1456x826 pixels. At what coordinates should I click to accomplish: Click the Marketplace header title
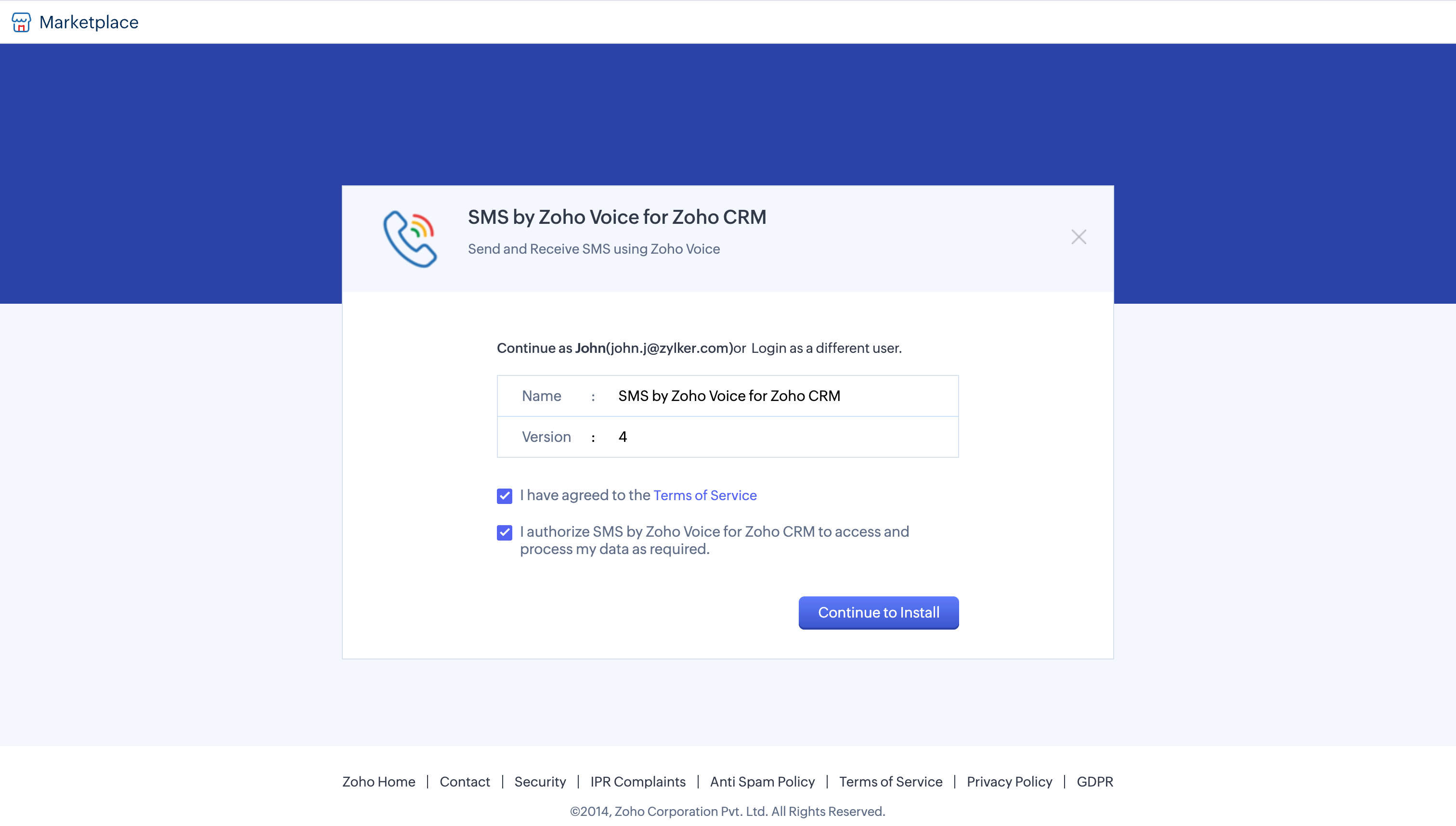point(89,22)
